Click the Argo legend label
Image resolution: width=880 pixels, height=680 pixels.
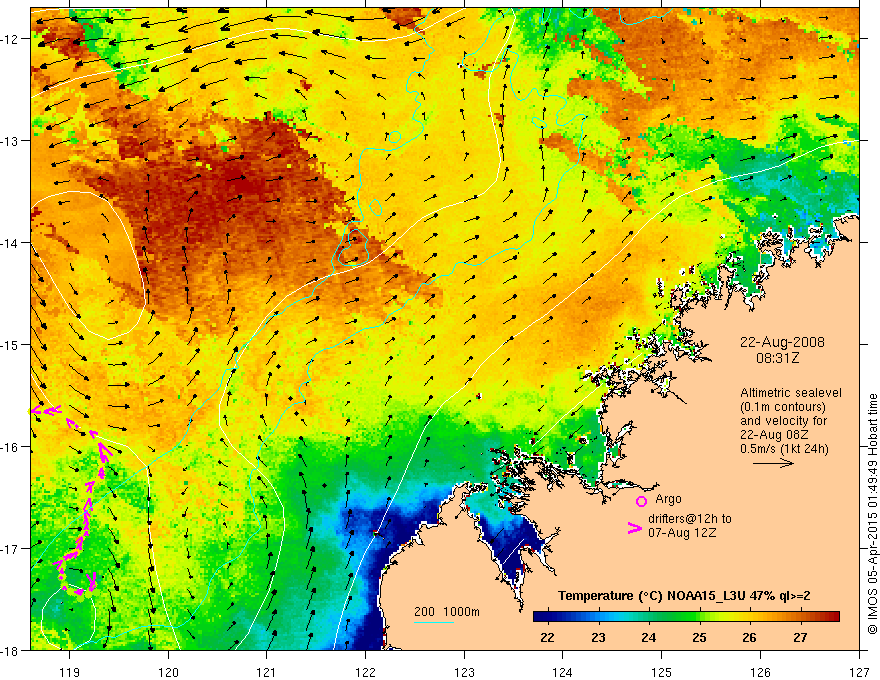[x=668, y=499]
